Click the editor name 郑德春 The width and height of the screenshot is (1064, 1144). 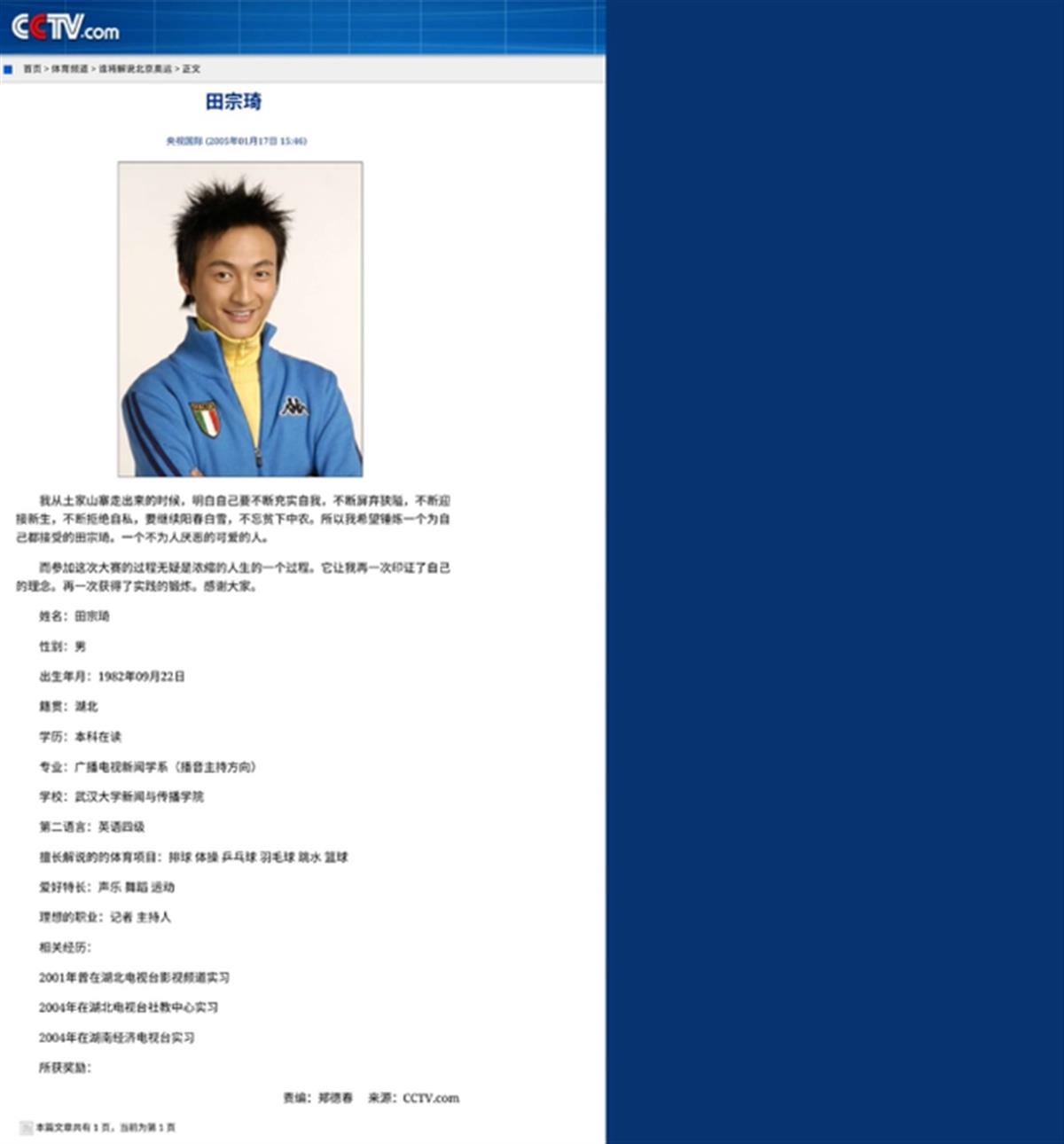(x=335, y=1098)
